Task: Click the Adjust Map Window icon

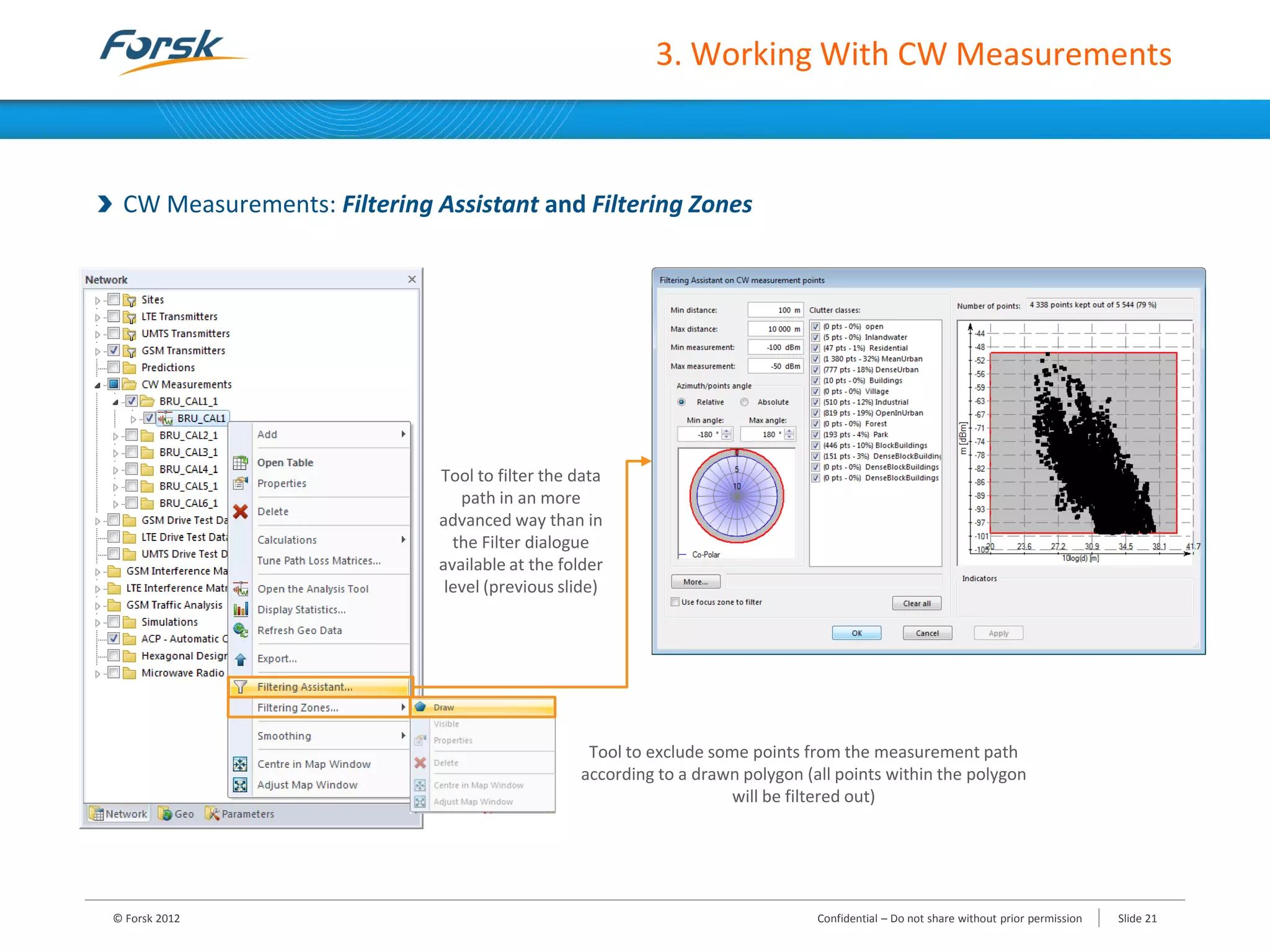Action: 240,785
